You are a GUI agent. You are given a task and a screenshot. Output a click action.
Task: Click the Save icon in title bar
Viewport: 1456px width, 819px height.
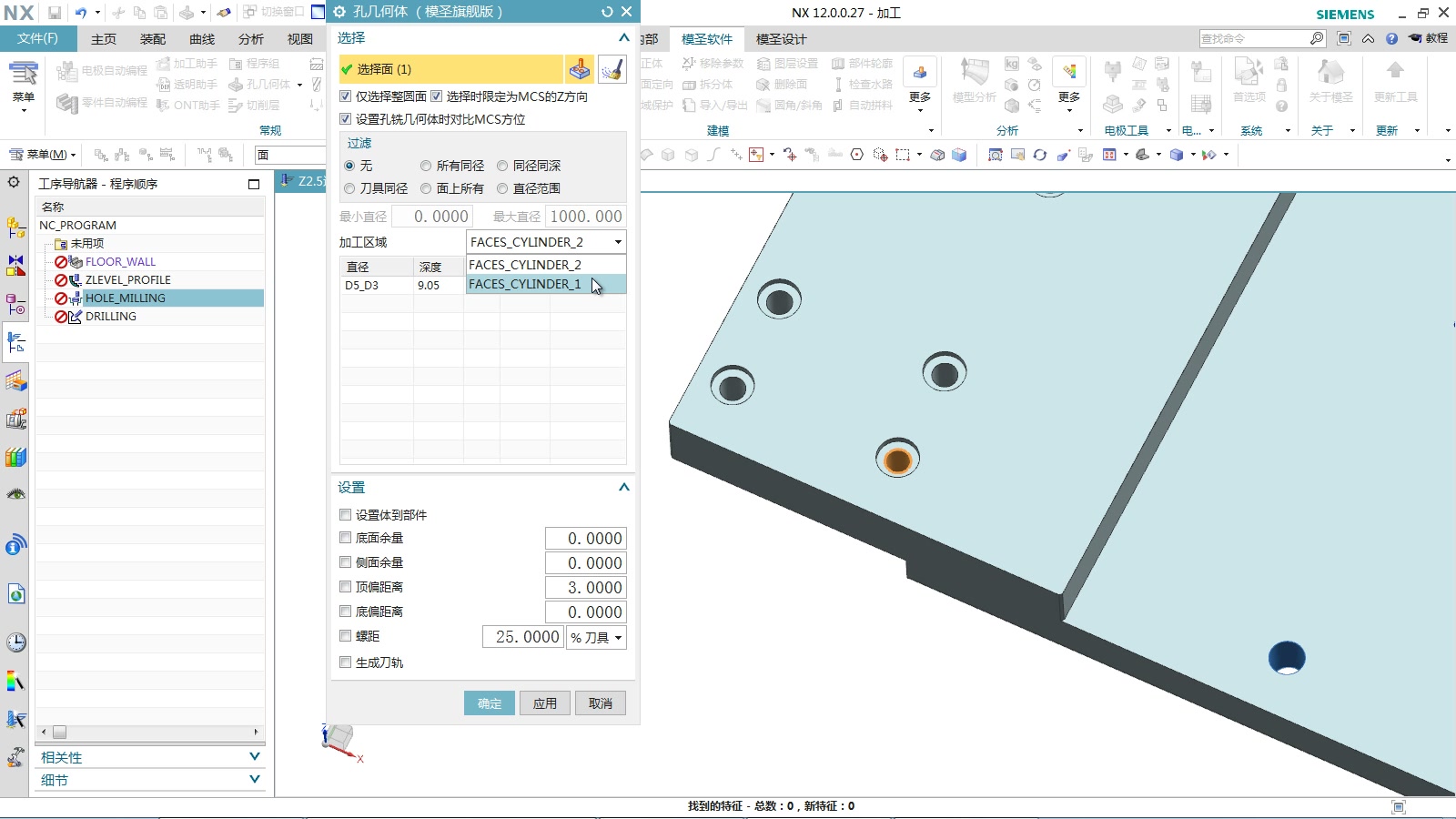click(x=54, y=13)
